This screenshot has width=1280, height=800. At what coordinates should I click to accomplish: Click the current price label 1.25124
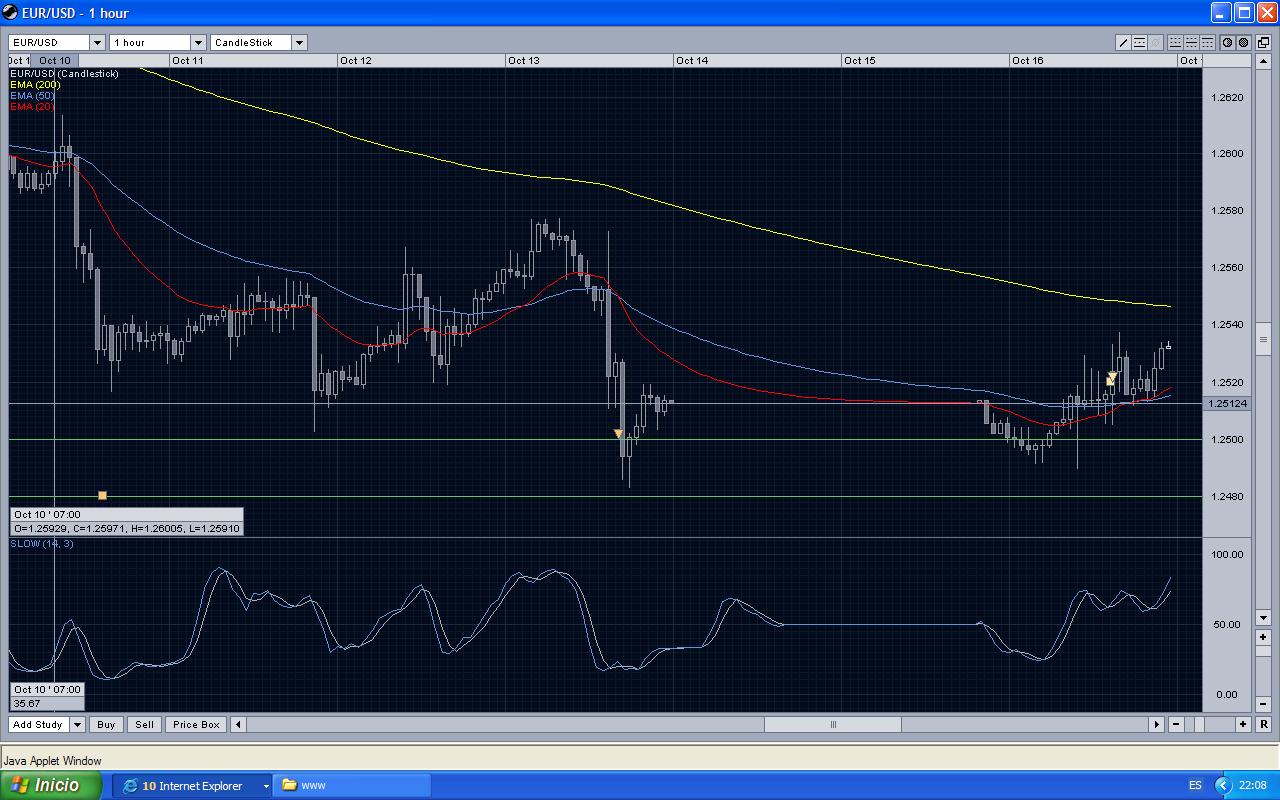[1228, 403]
